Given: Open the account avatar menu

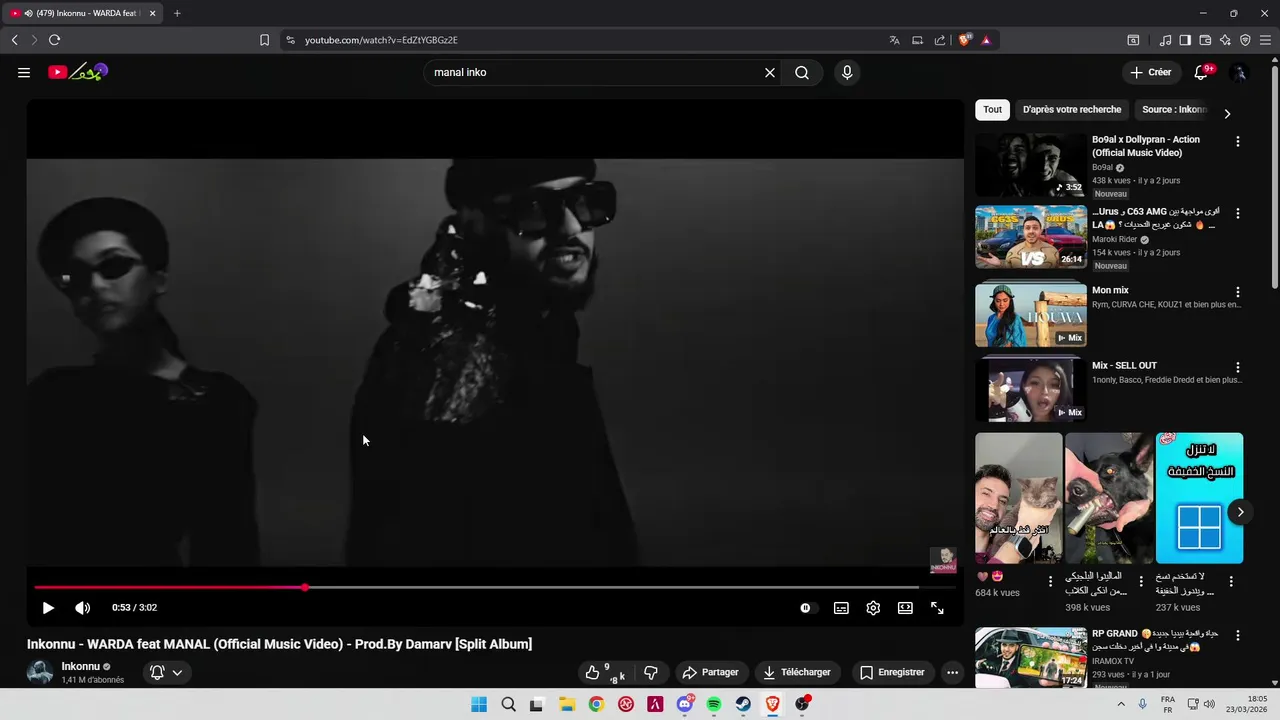Looking at the screenshot, I should coord(1240,72).
